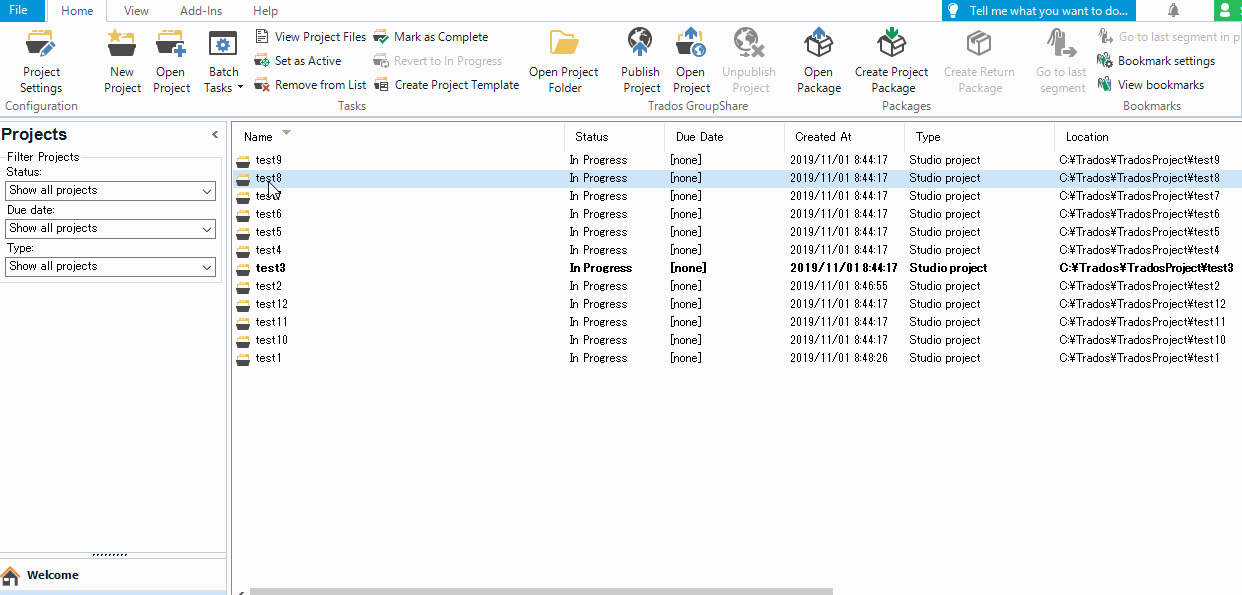Click created time 2019/11/01 8:46:55
The height and width of the screenshot is (595, 1242).
coord(838,286)
